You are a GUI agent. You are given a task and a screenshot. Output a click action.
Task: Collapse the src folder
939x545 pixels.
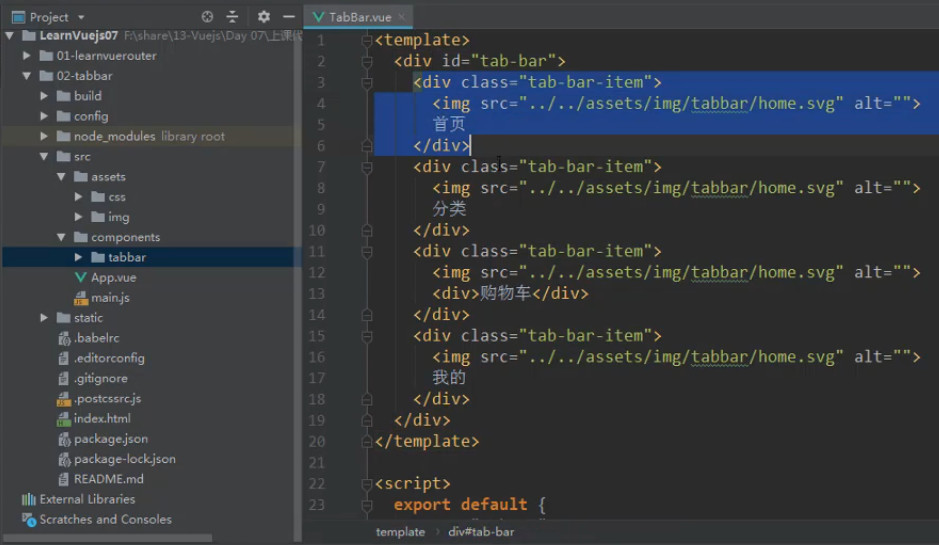(x=44, y=156)
